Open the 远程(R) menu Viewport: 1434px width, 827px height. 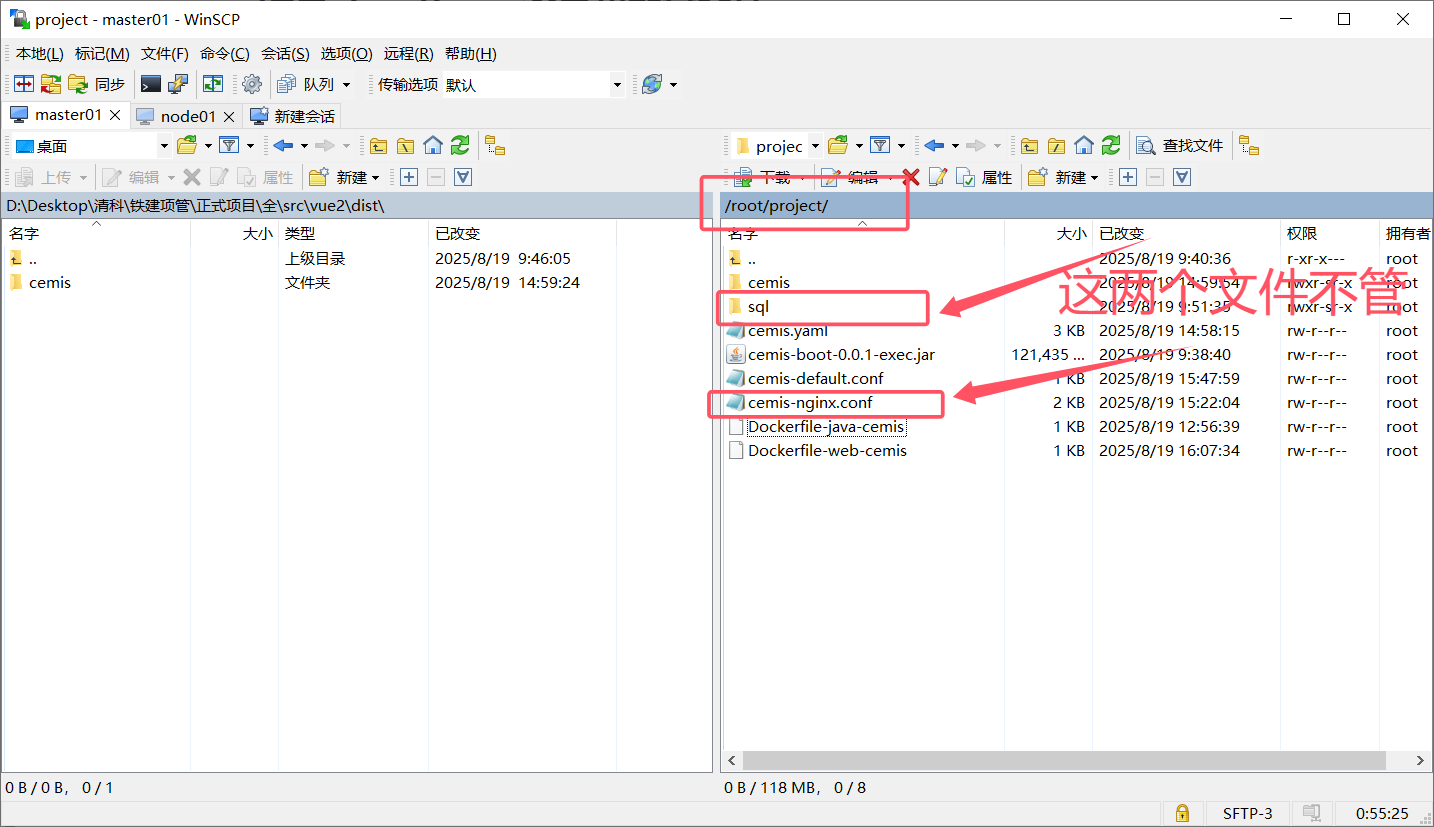pos(408,54)
